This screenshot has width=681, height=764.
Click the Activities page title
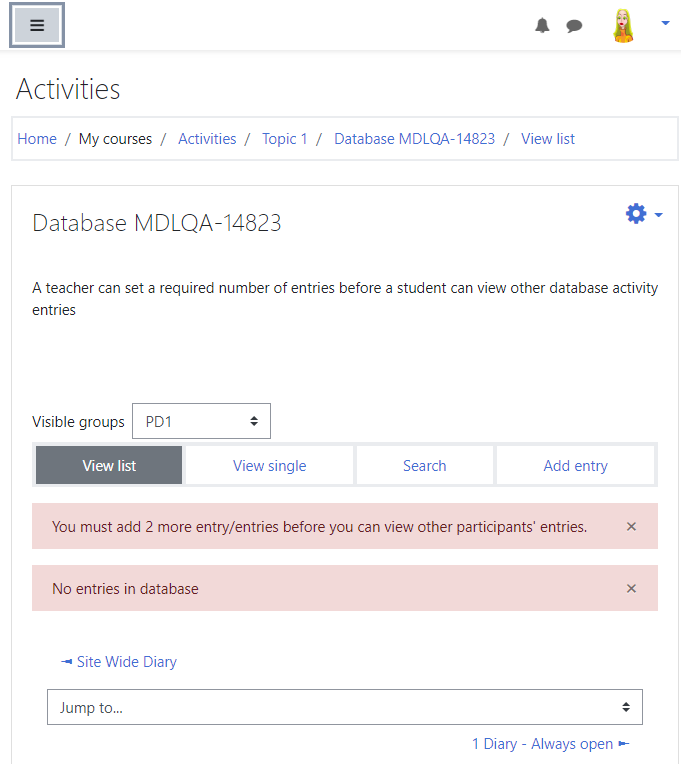click(x=68, y=89)
